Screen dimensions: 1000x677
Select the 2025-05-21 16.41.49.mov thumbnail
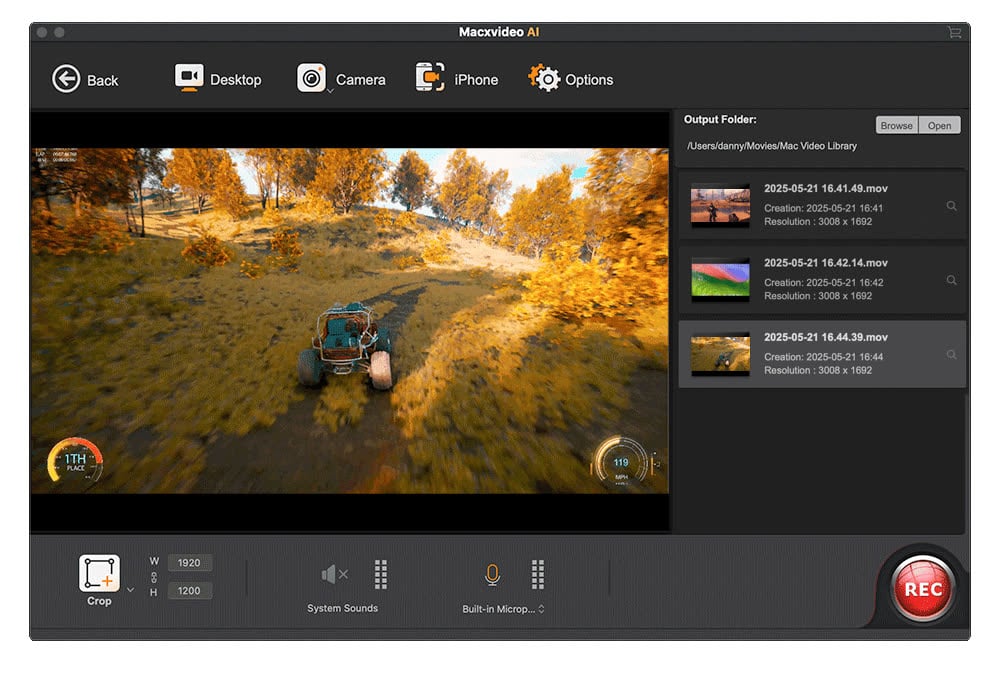point(721,205)
